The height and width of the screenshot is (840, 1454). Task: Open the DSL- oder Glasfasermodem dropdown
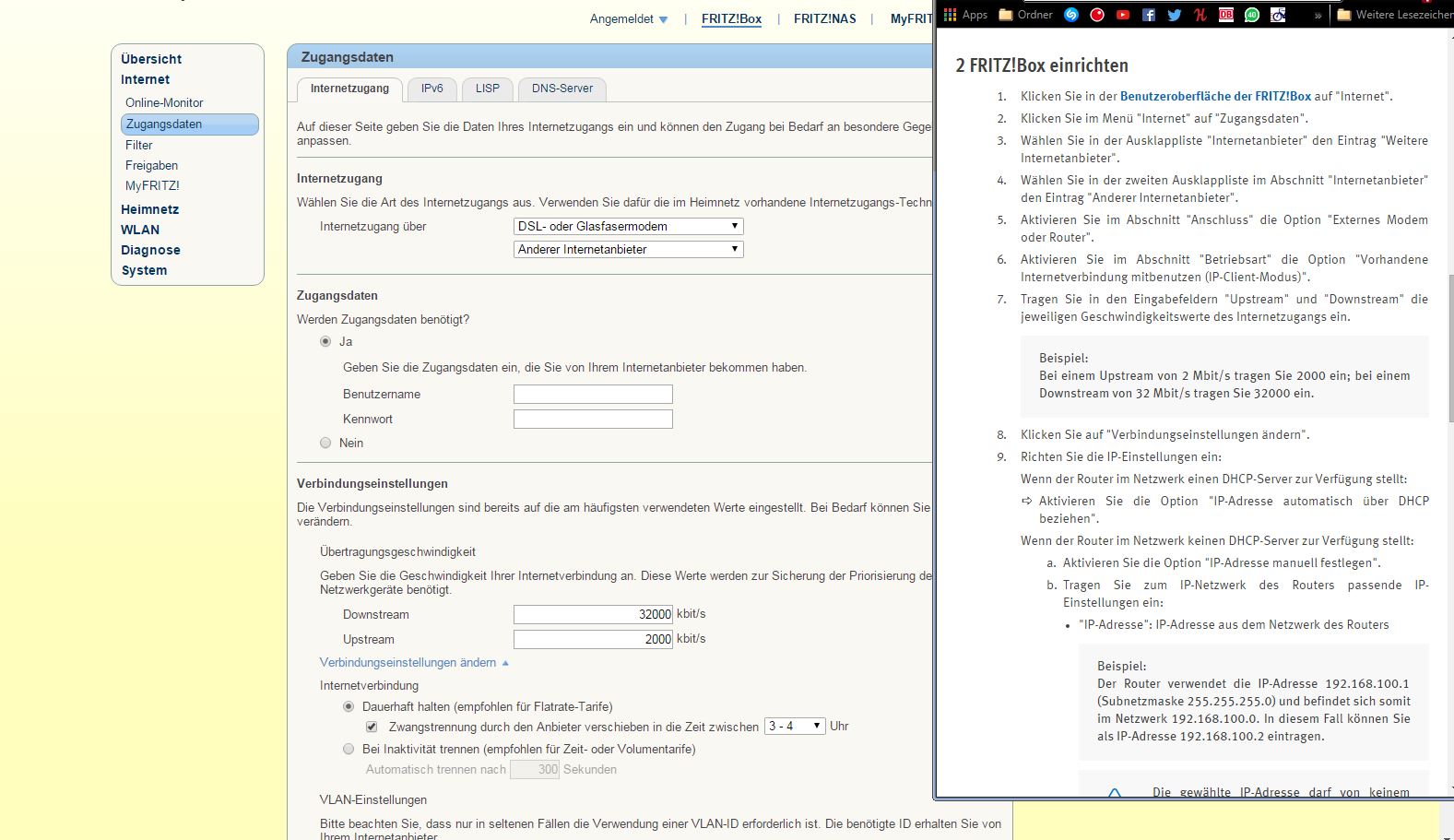tap(628, 226)
